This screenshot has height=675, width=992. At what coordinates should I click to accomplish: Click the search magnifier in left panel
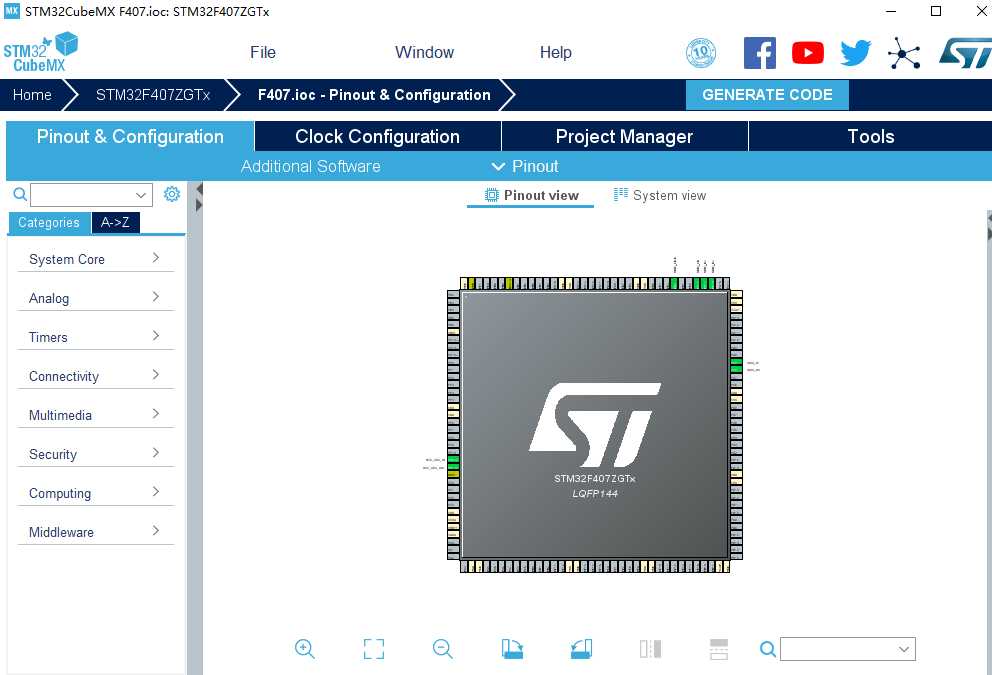point(20,194)
